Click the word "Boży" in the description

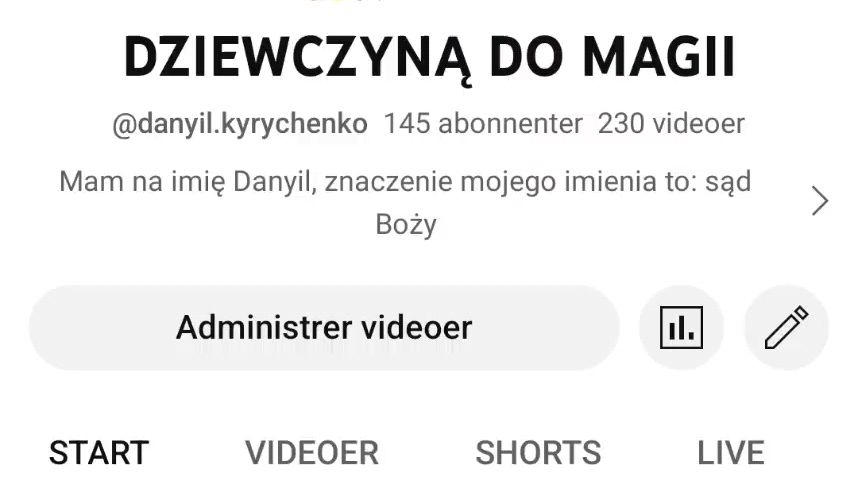tap(405, 225)
